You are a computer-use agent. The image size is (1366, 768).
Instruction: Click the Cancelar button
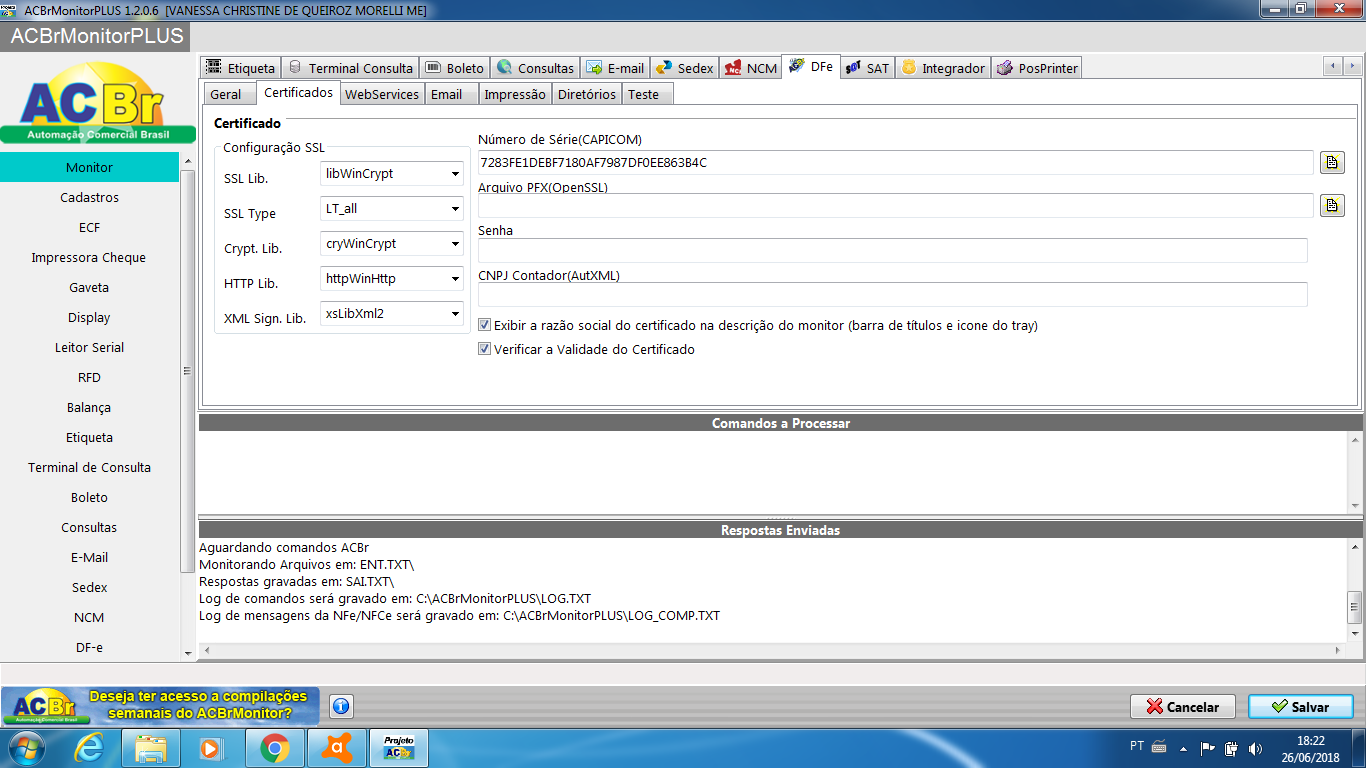pyautogui.click(x=1183, y=706)
